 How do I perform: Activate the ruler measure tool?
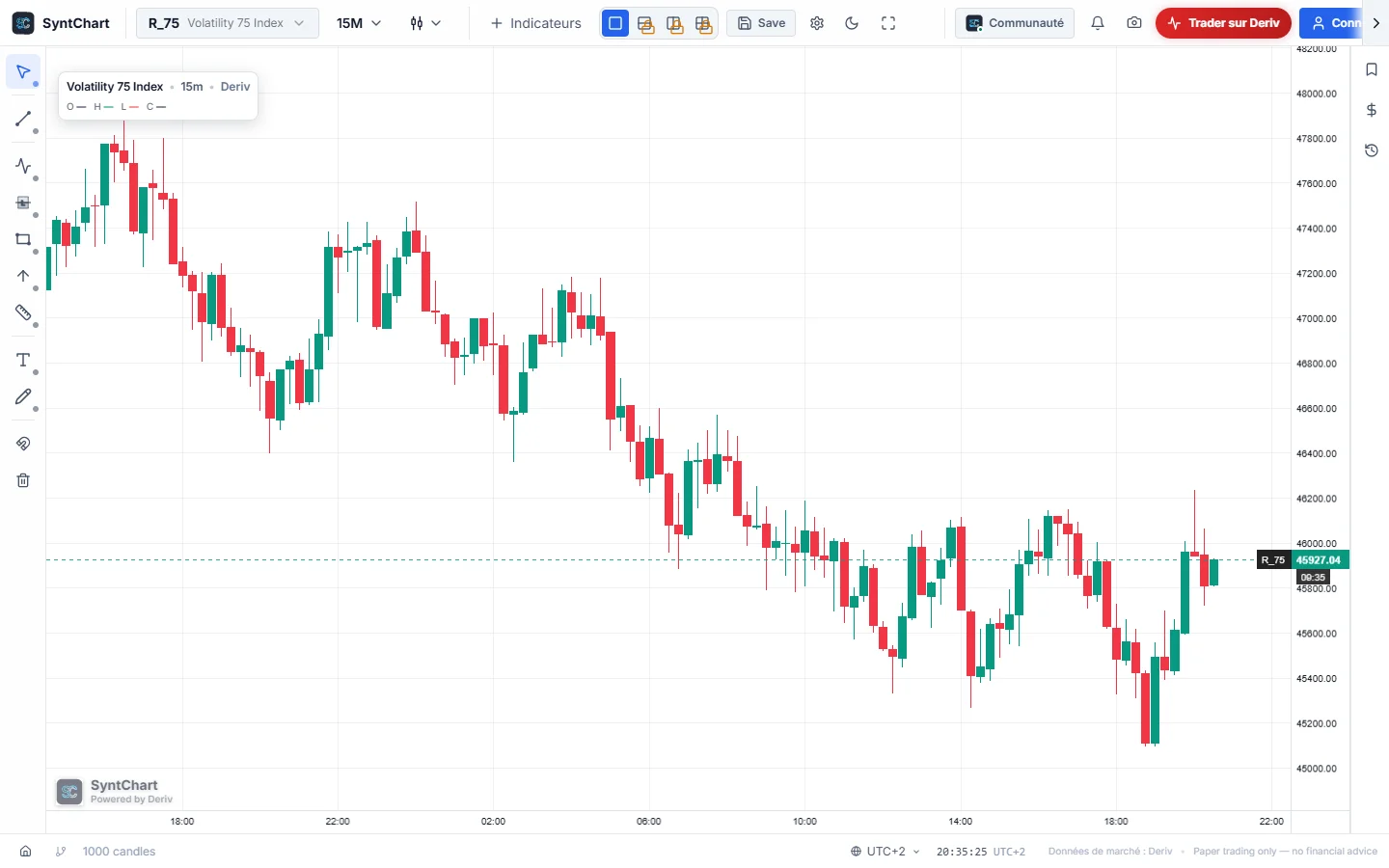(x=23, y=312)
